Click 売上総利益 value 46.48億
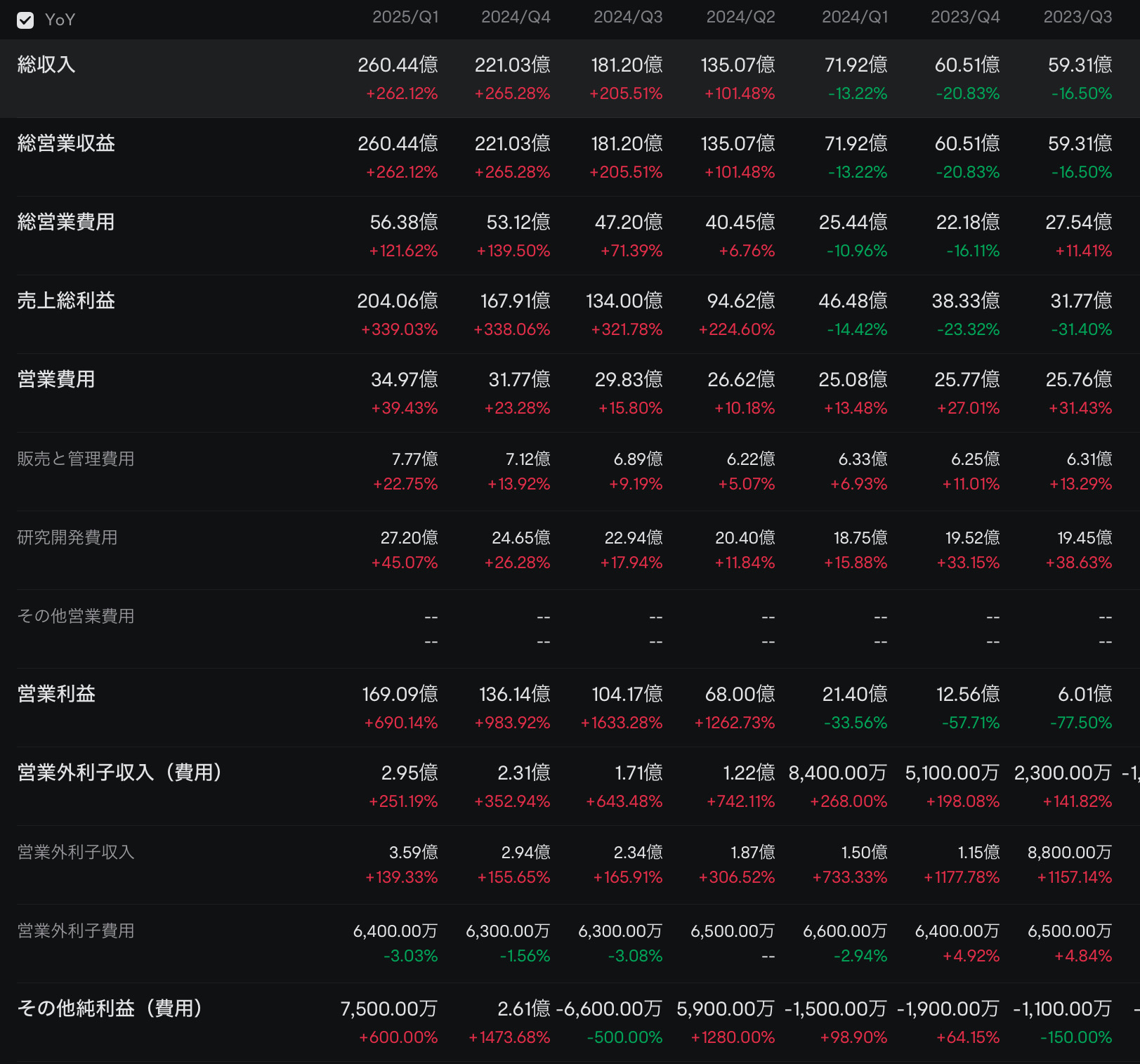The width and height of the screenshot is (1140, 1064). [x=853, y=301]
